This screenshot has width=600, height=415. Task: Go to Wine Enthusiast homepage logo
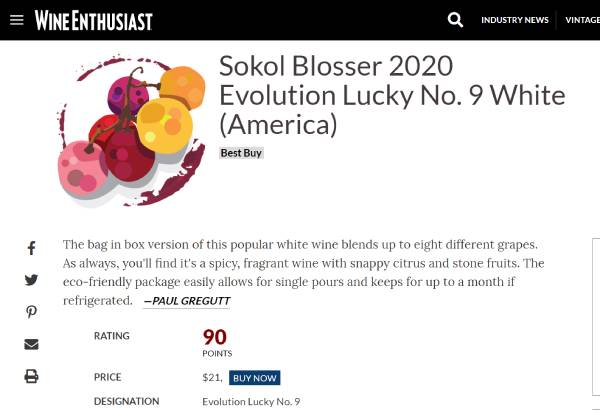pos(94,20)
